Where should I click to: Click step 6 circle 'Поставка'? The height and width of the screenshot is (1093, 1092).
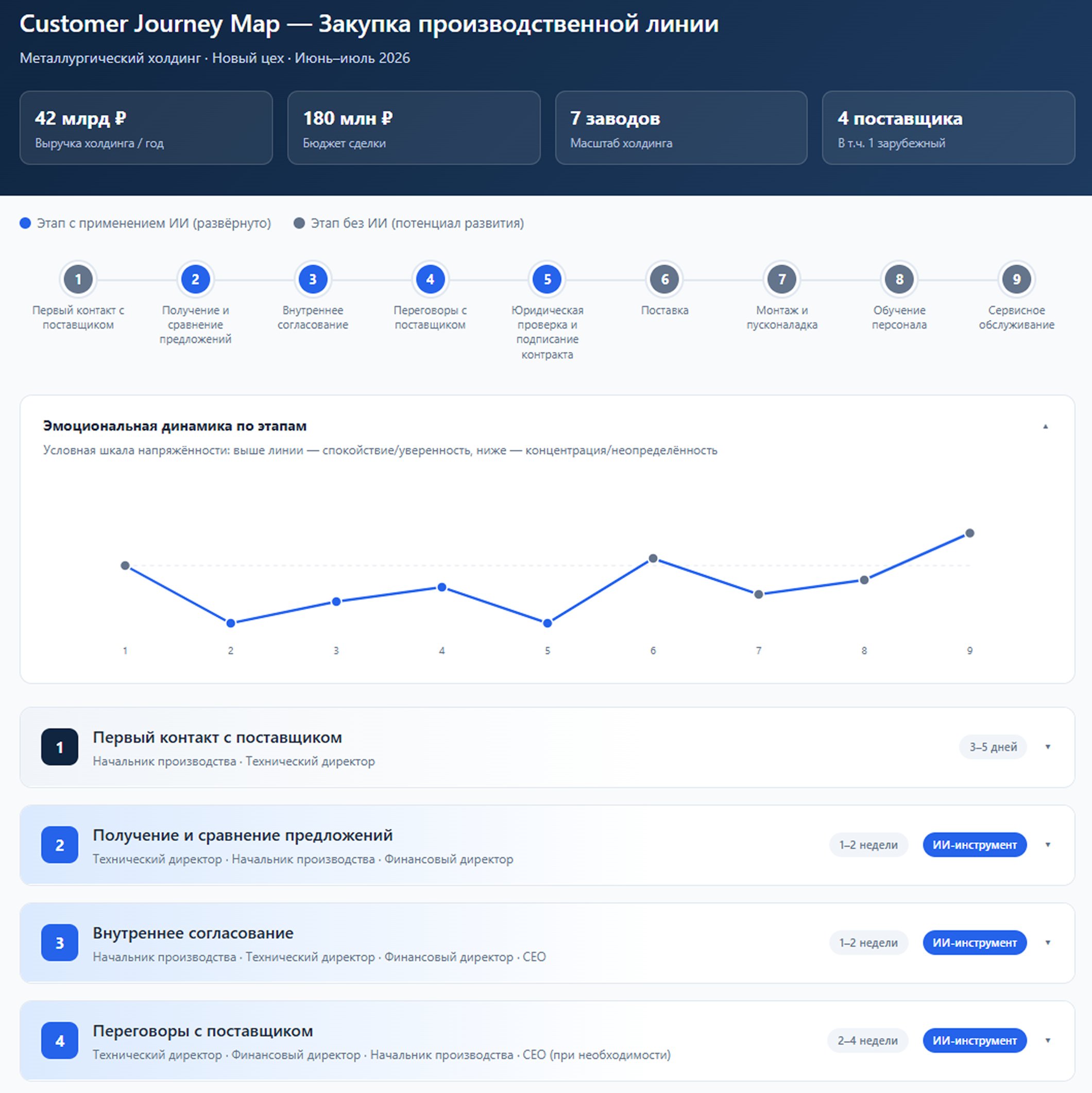(x=665, y=279)
